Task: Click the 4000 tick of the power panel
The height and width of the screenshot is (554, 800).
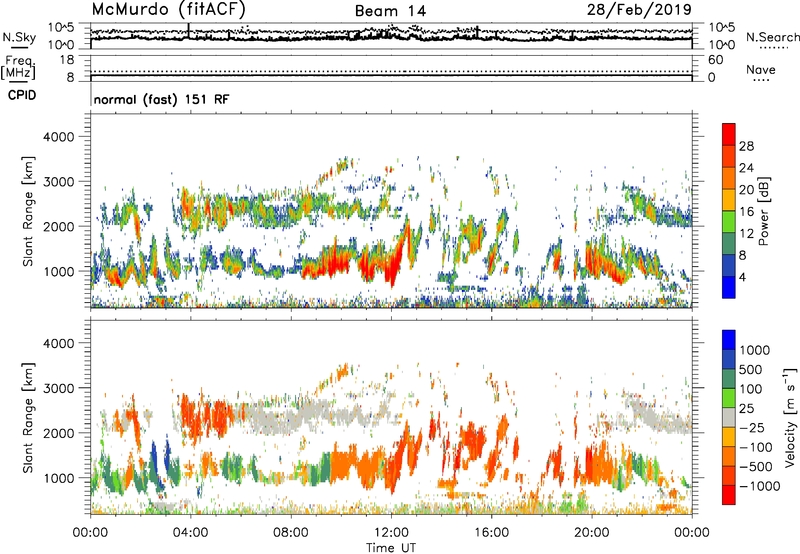Action: pos(59,137)
